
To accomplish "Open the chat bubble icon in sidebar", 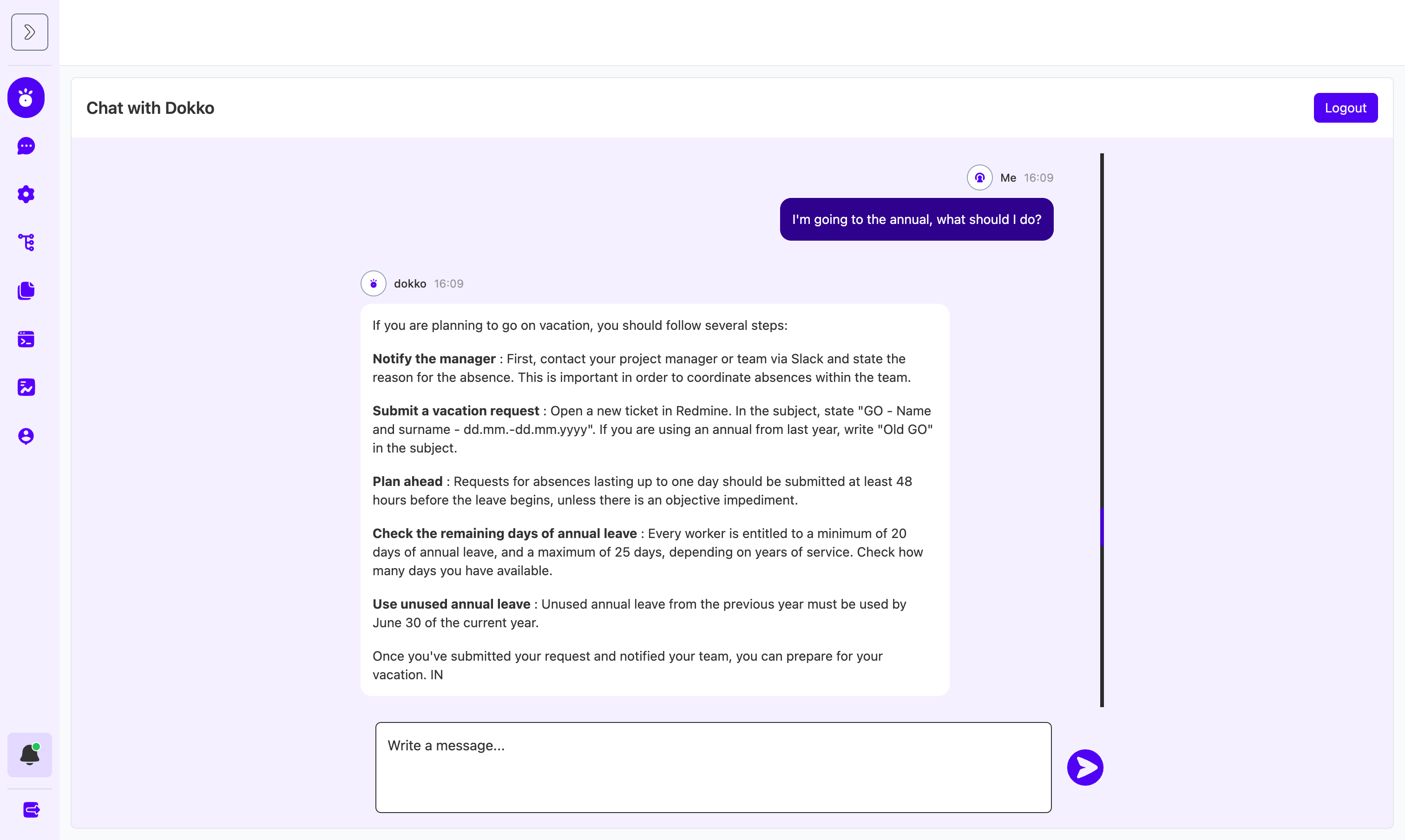I will [x=26, y=146].
